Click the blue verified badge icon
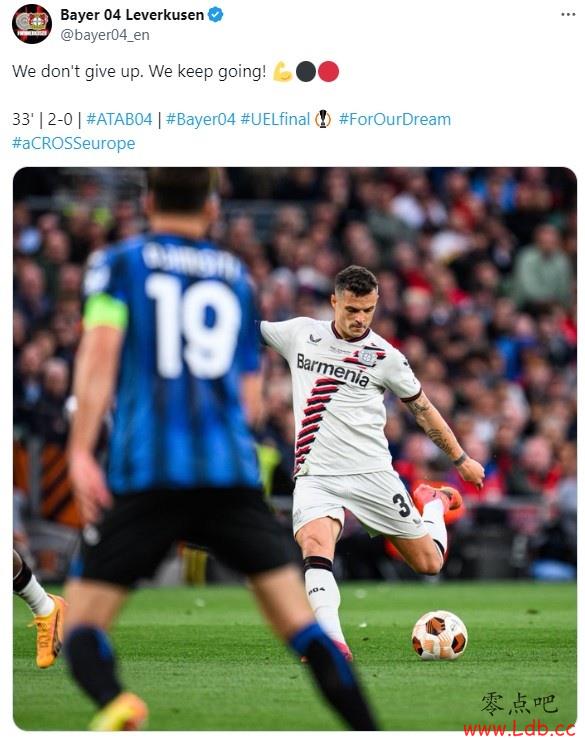 point(215,15)
